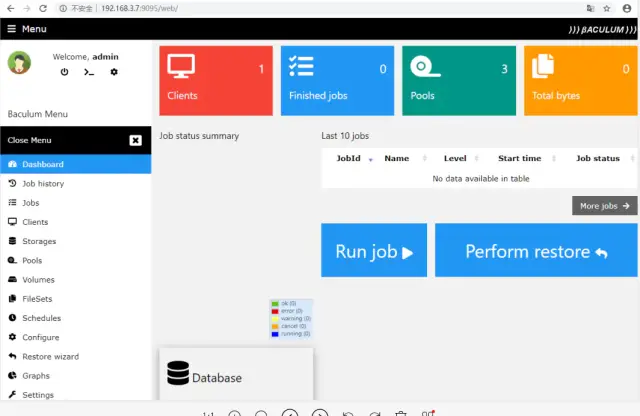The image size is (640, 416).
Task: Sort table by Level column
Action: pyautogui.click(x=455, y=158)
